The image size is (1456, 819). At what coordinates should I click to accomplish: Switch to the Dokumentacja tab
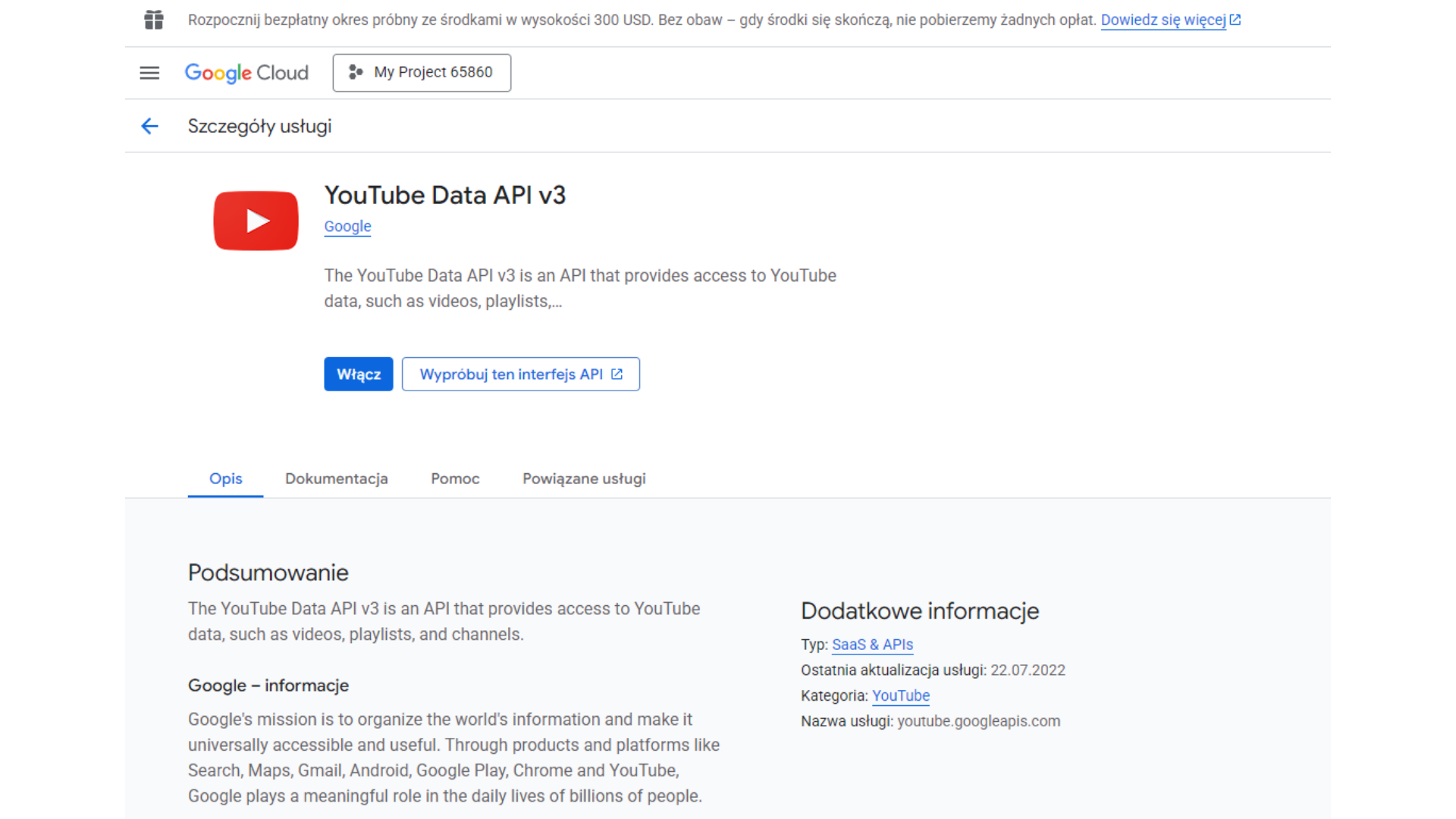pos(337,479)
